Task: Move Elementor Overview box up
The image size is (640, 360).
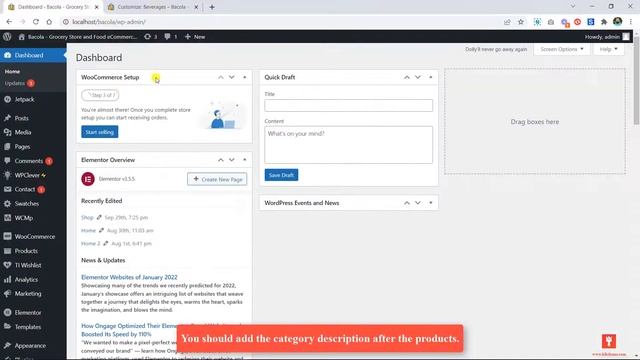Action: 221,160
